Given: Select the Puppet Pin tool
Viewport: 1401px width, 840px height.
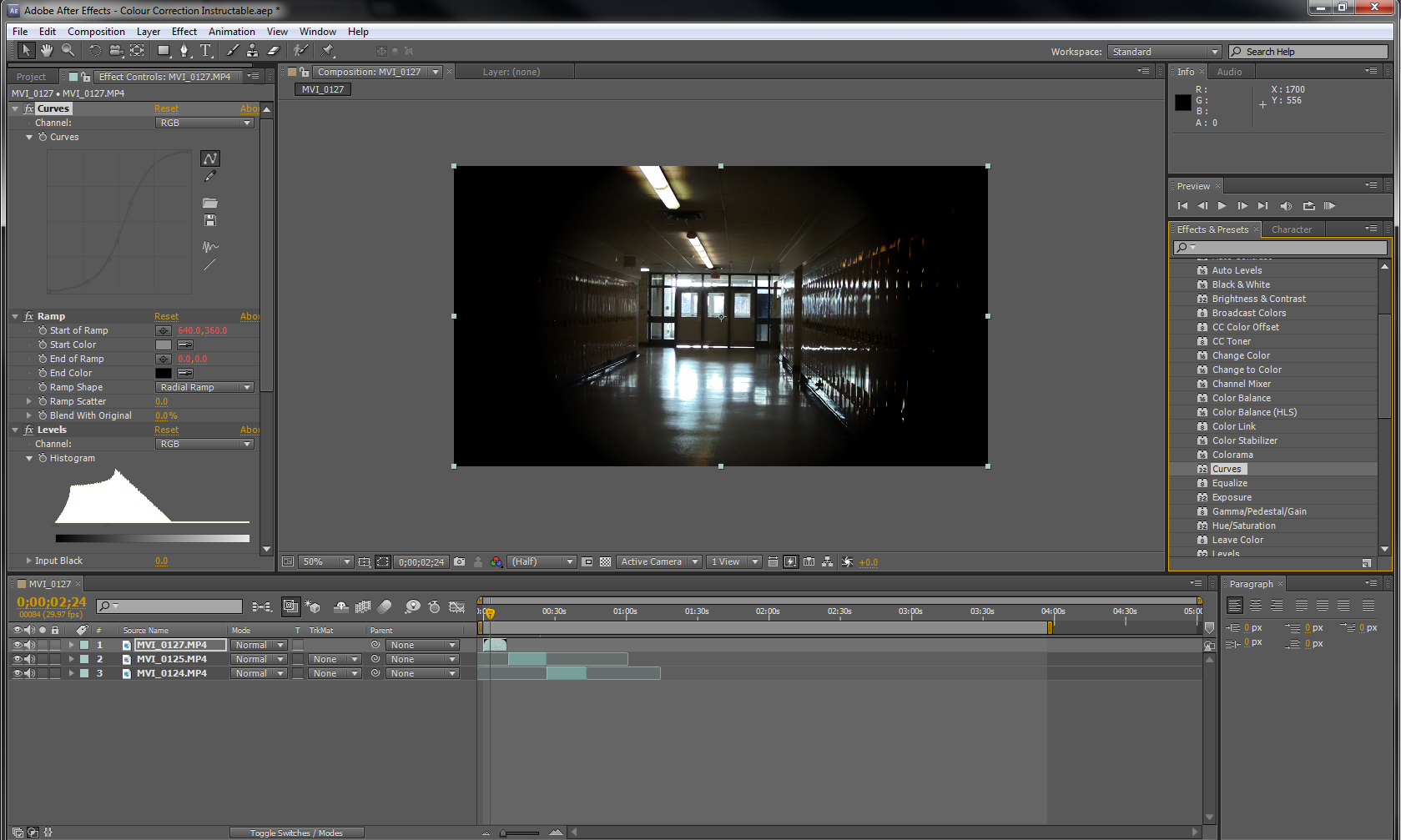Looking at the screenshot, I should (x=327, y=51).
